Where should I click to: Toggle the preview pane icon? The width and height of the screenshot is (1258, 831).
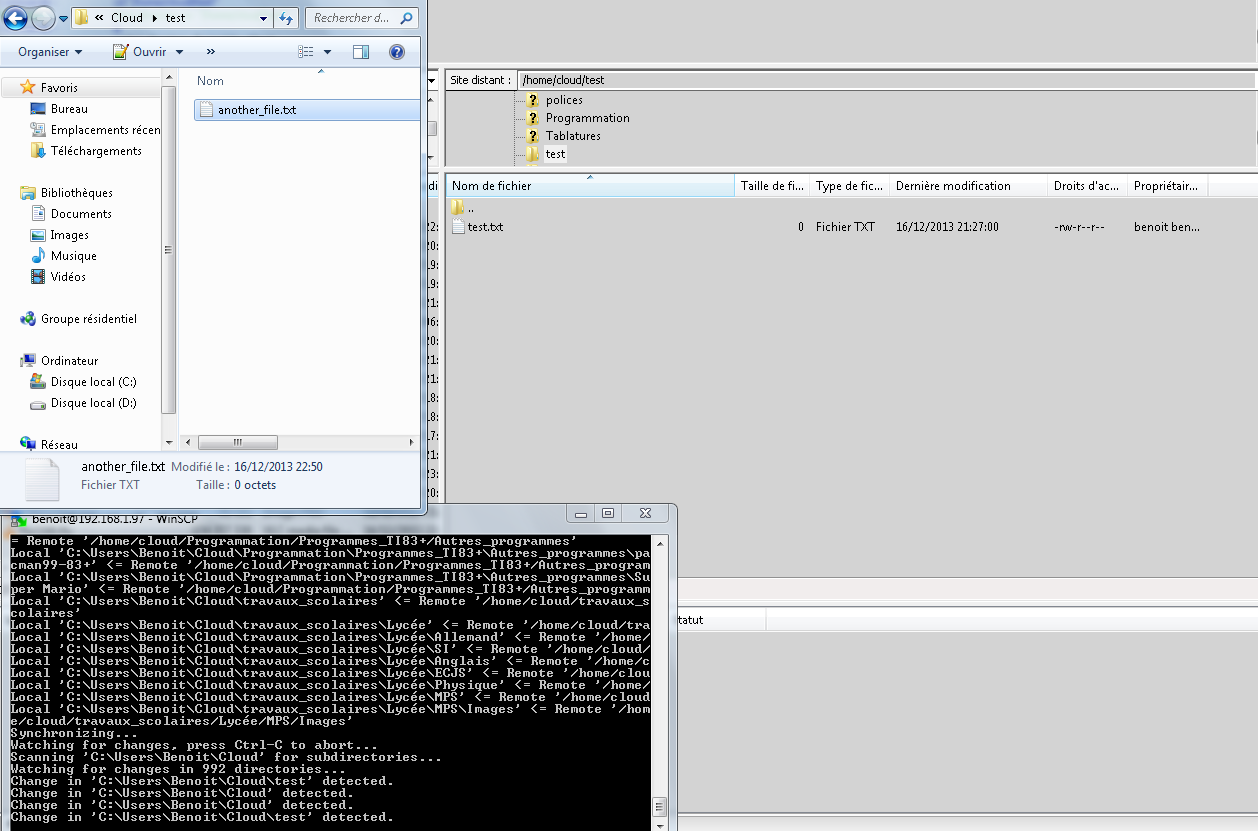(x=361, y=52)
